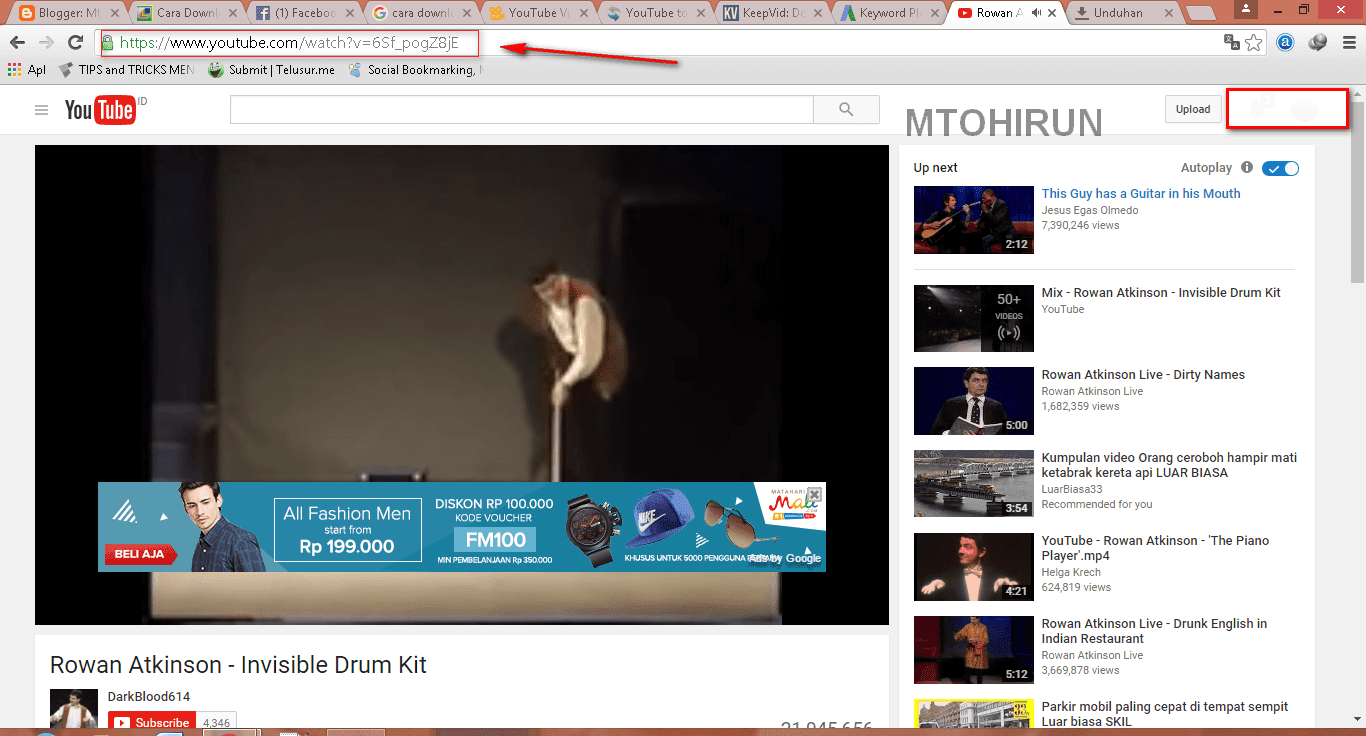
Task: Click 'Jesus Egas Olmedo' channel name
Action: click(x=1090, y=210)
